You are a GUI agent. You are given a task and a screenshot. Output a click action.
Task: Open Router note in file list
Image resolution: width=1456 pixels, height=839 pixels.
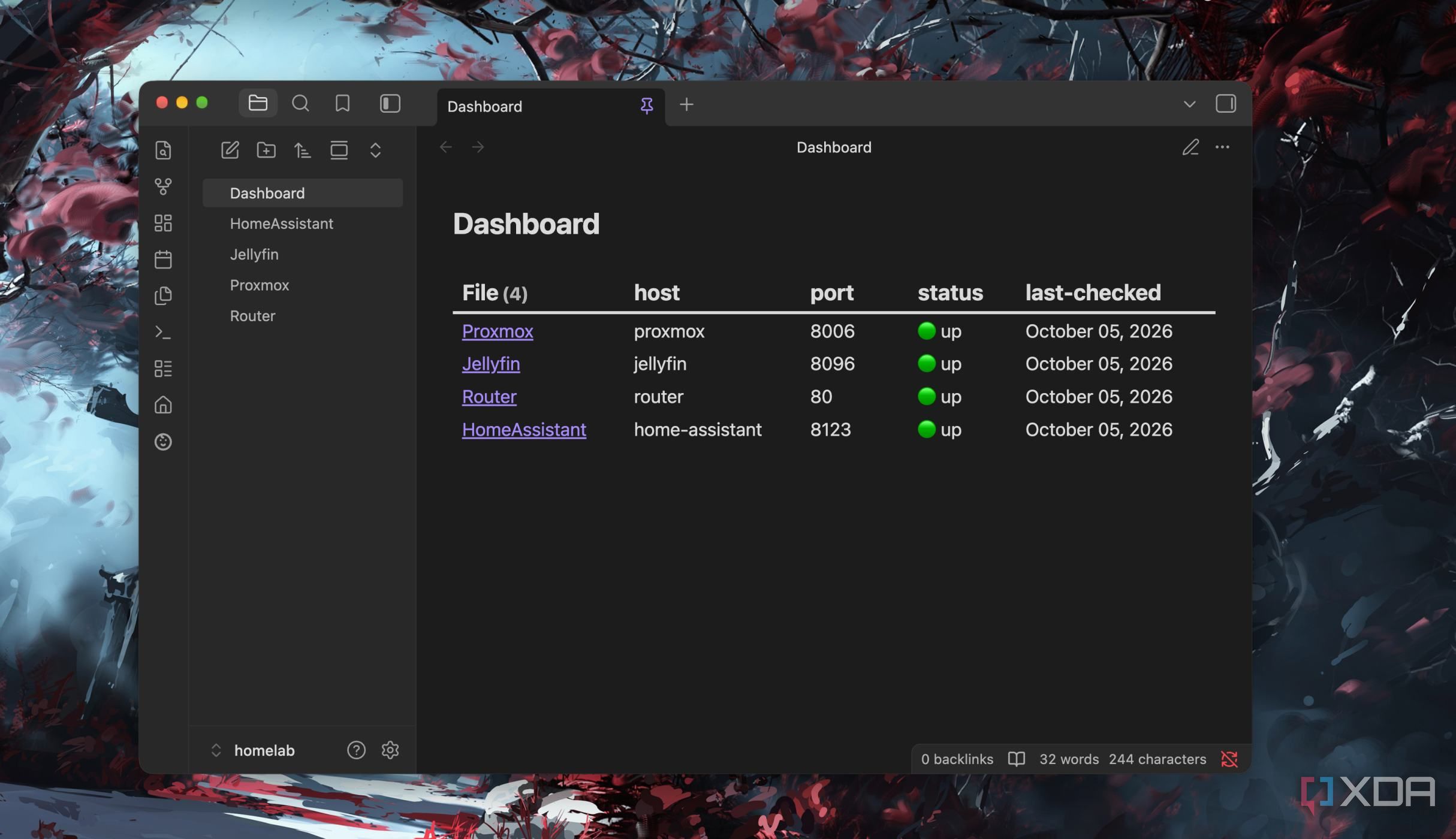[x=303, y=316]
